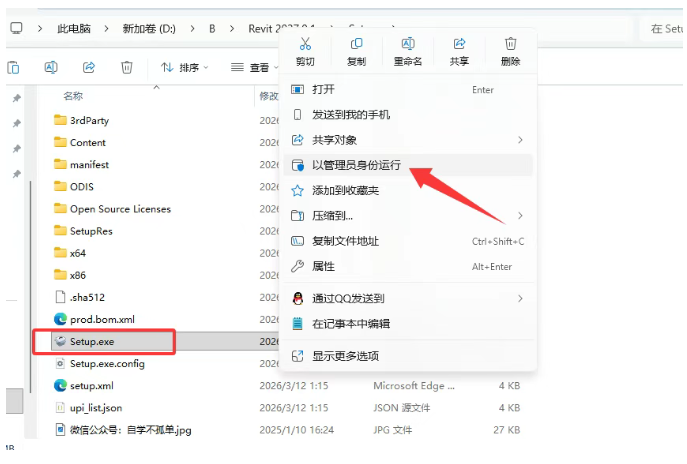
Task: Click the toolbar delete trash icon
Action: tap(127, 67)
